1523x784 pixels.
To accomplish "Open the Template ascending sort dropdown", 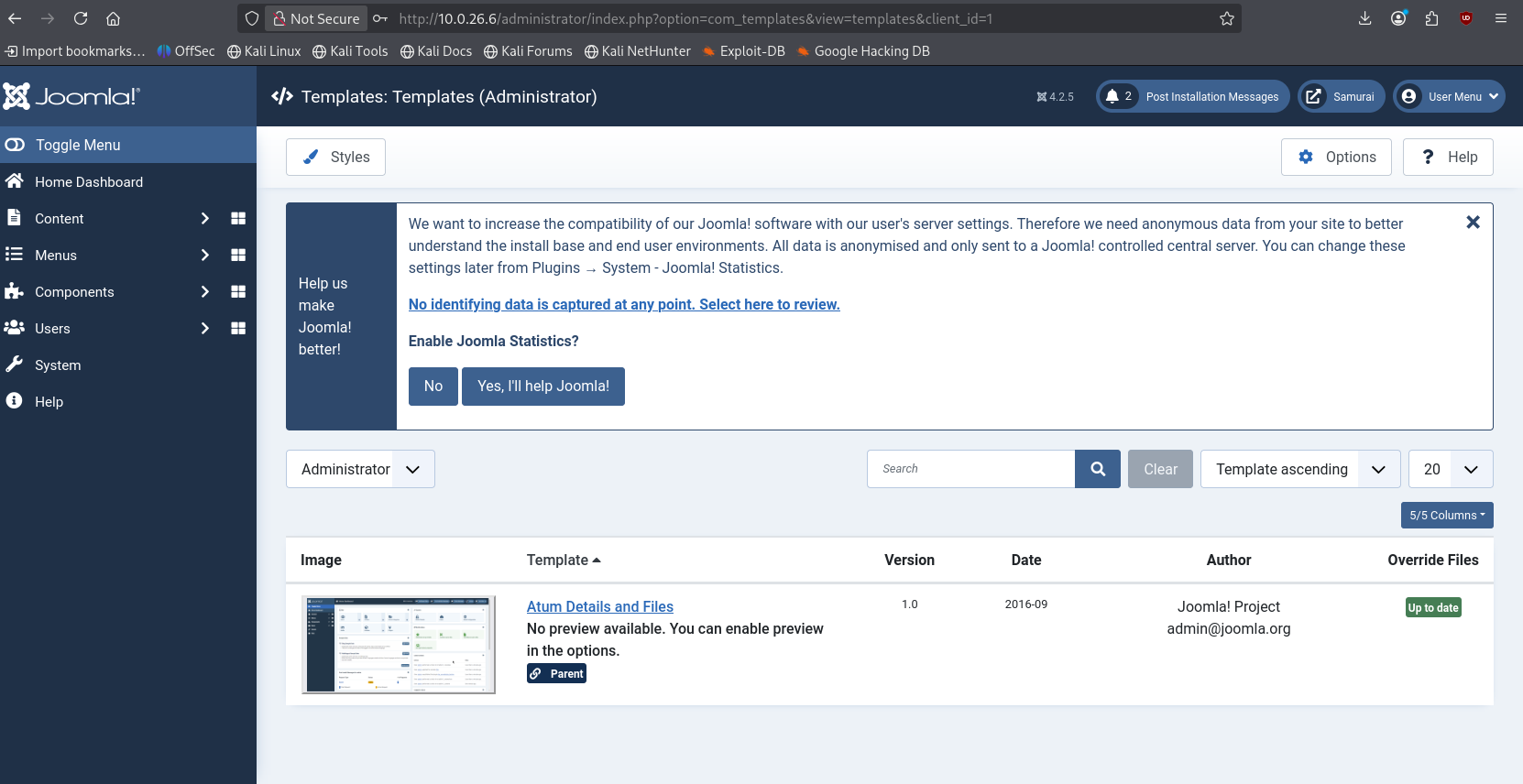I will (1300, 469).
